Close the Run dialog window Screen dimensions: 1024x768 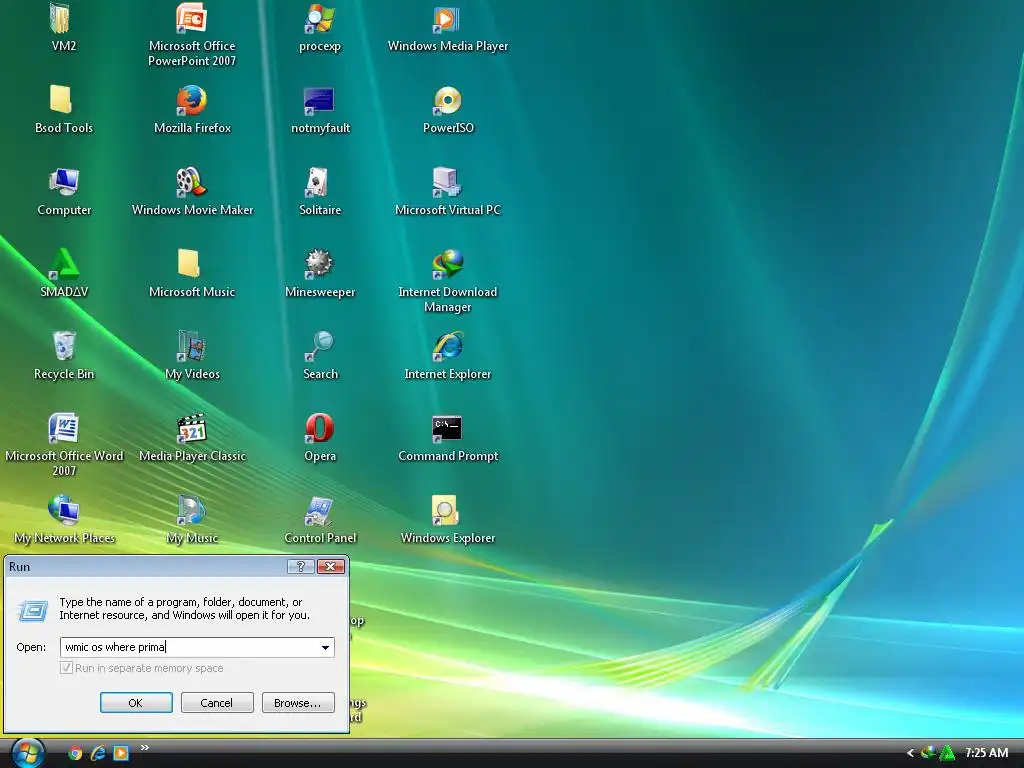[331, 566]
